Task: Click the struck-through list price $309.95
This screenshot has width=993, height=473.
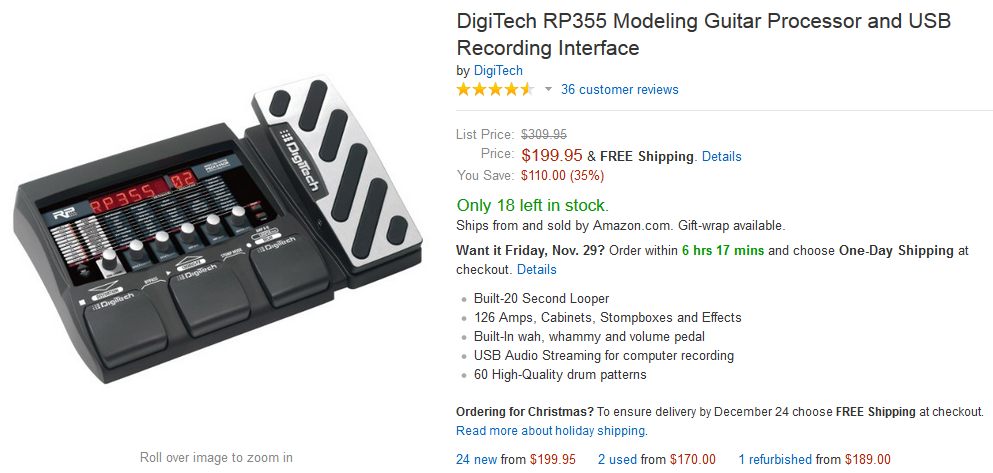Action: [x=543, y=134]
